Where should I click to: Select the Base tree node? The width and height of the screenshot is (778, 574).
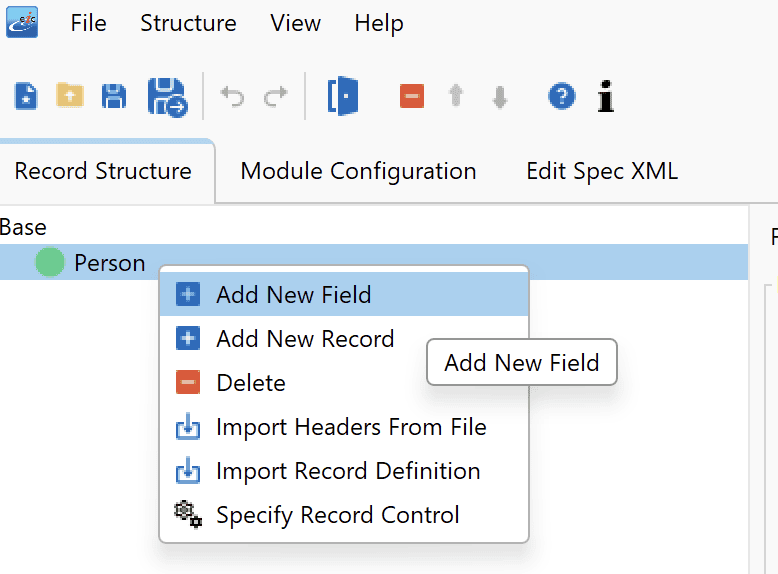pos(23,227)
